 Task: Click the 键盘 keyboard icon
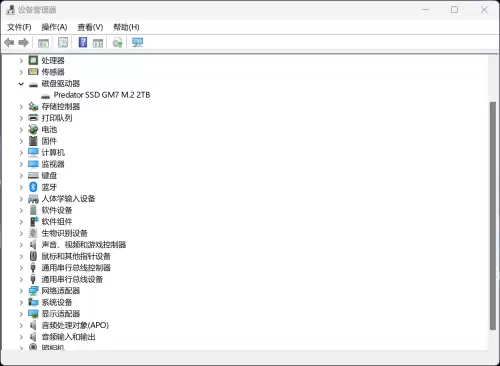coord(33,175)
